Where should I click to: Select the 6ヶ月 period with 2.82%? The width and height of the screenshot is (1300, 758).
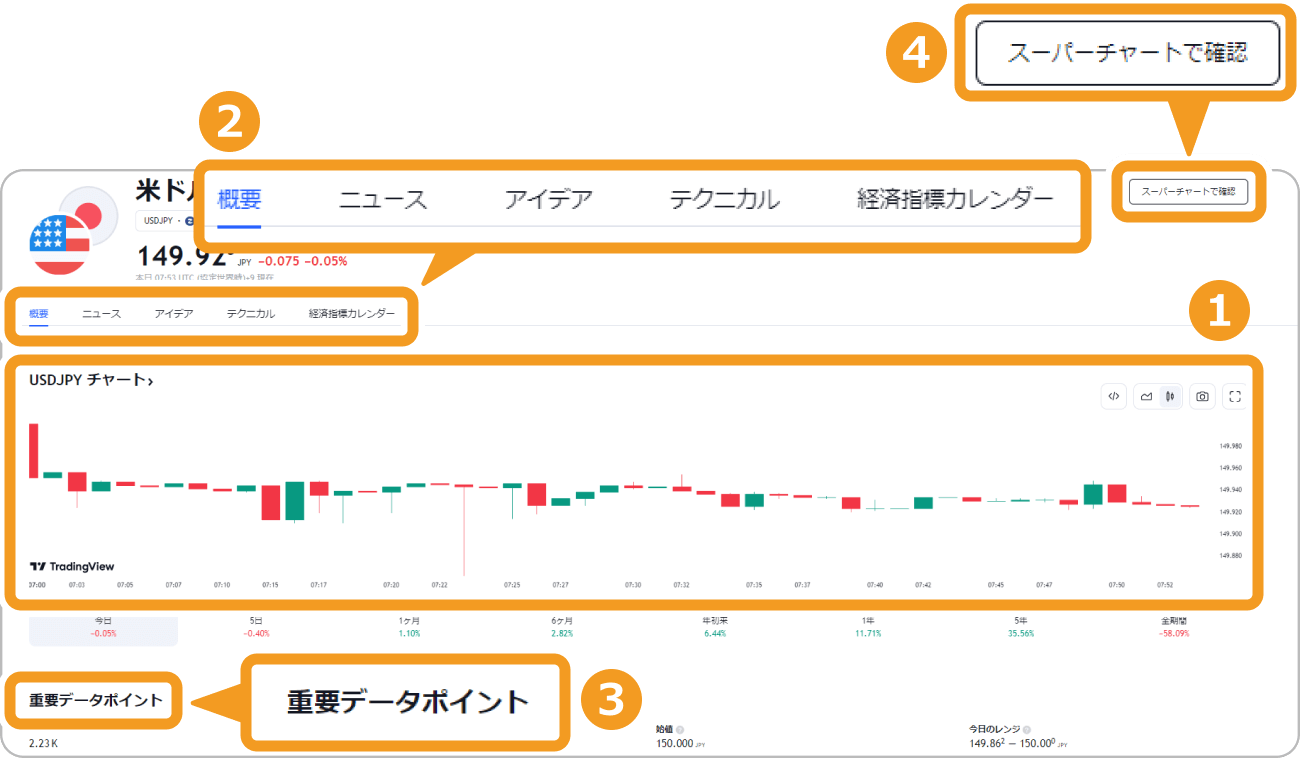(562, 627)
